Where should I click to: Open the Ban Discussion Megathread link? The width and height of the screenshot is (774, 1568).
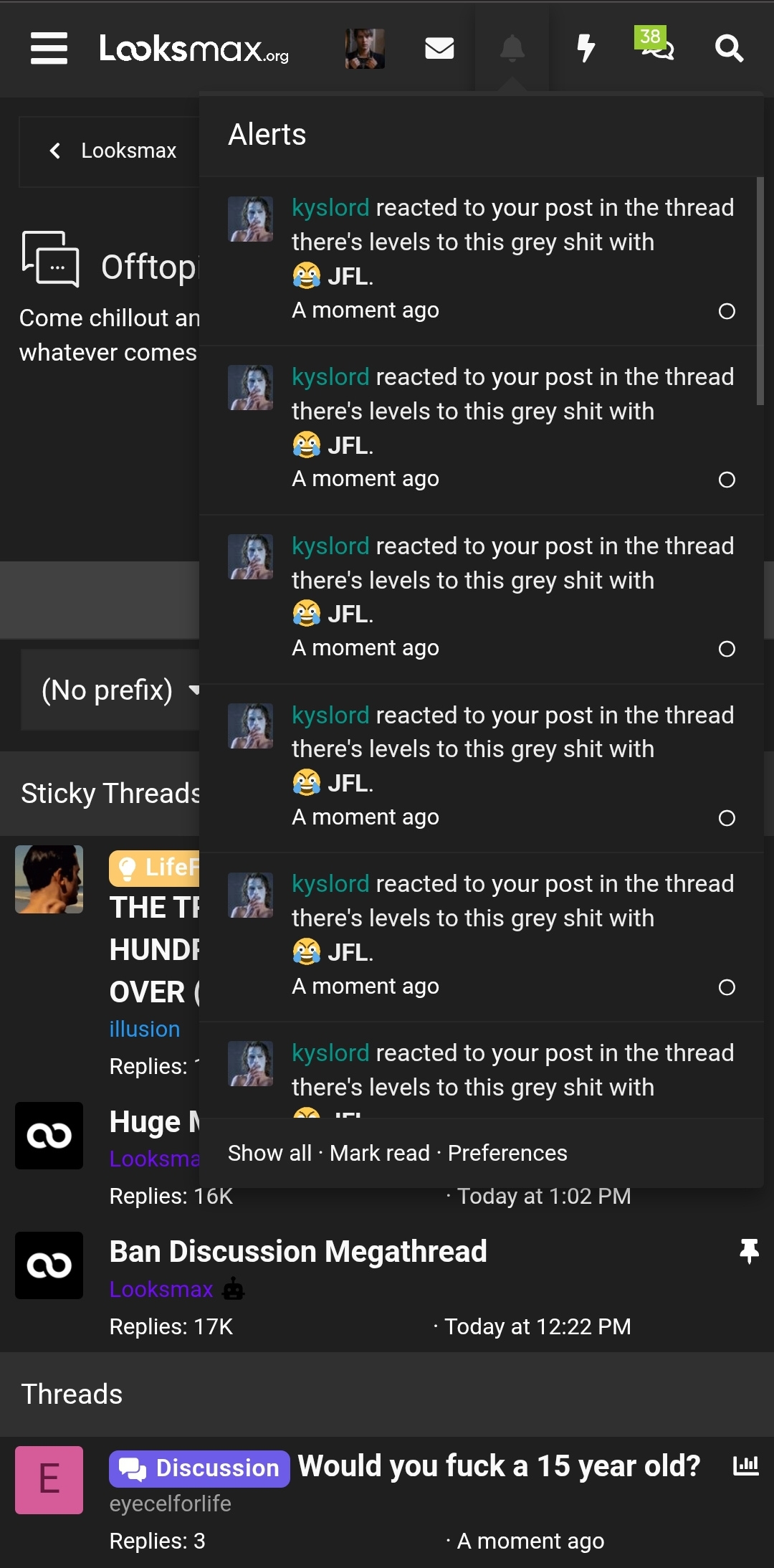[298, 1251]
